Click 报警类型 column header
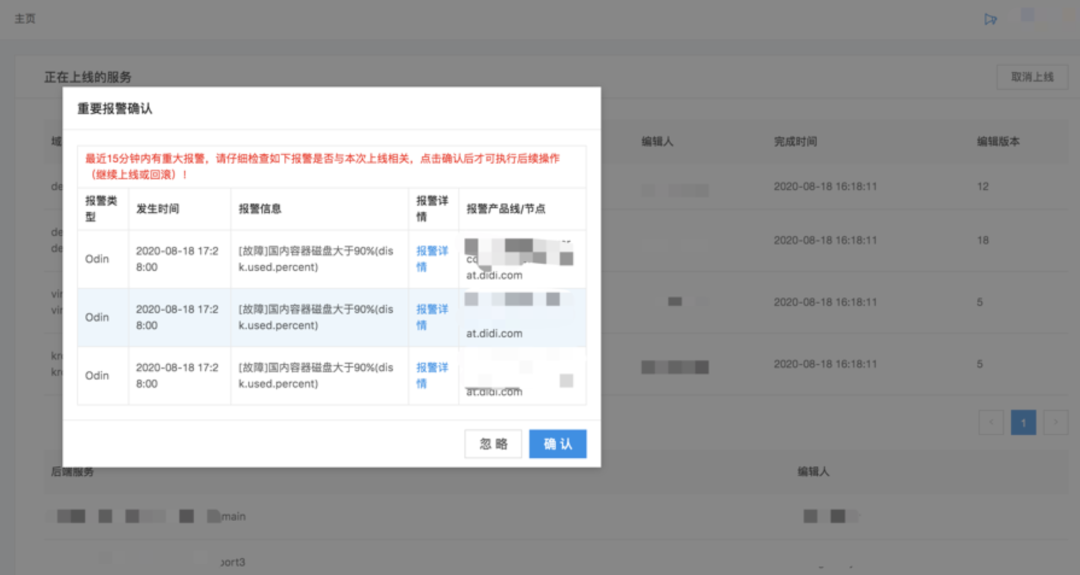1080x575 pixels. tap(101, 209)
